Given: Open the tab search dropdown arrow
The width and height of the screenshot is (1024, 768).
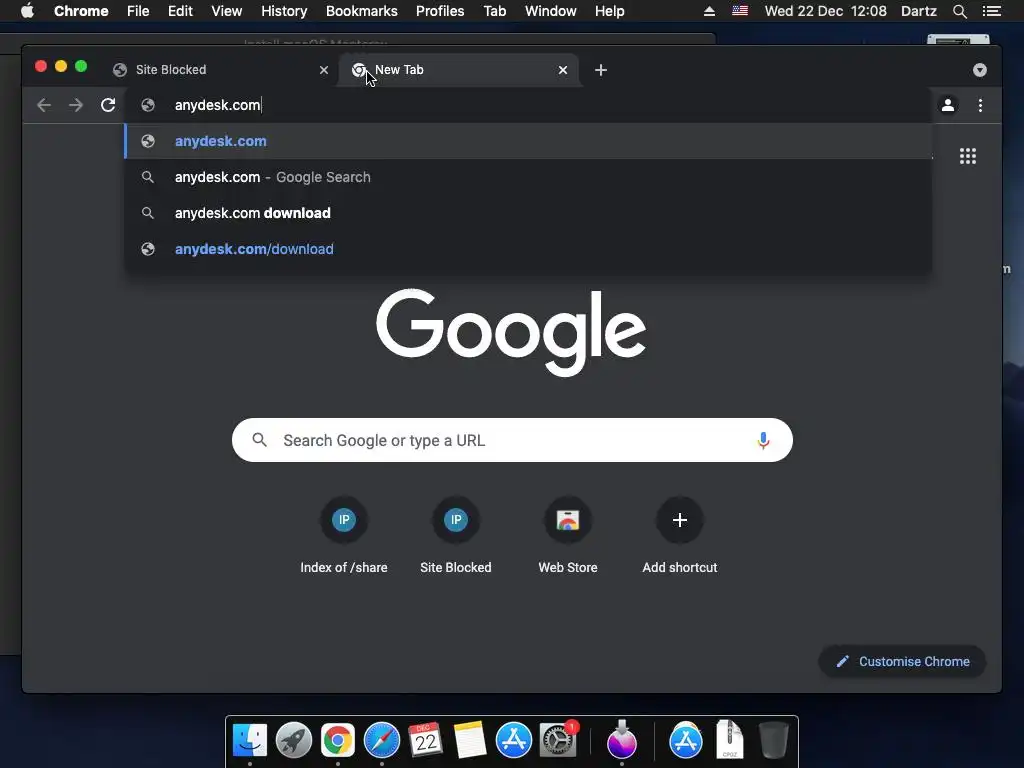Looking at the screenshot, I should tap(980, 70).
